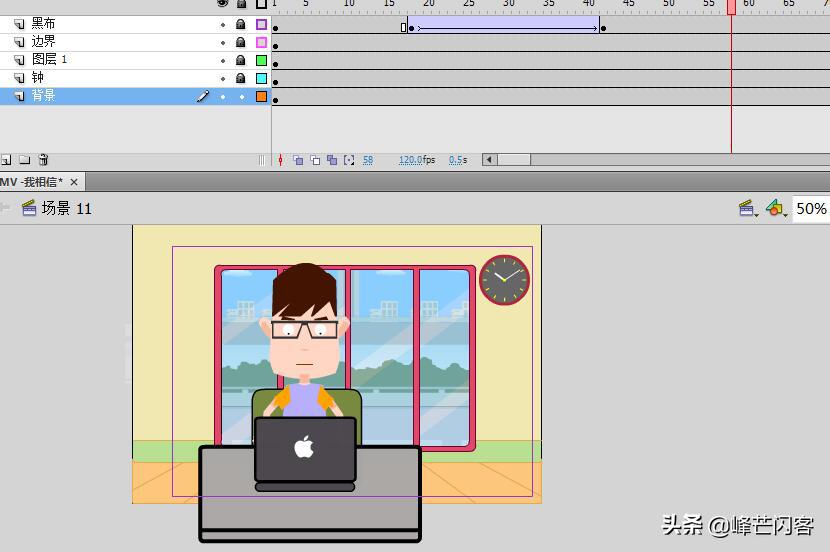Select the wall clock on the stage
Screen dimensions: 830x552
(x=504, y=280)
